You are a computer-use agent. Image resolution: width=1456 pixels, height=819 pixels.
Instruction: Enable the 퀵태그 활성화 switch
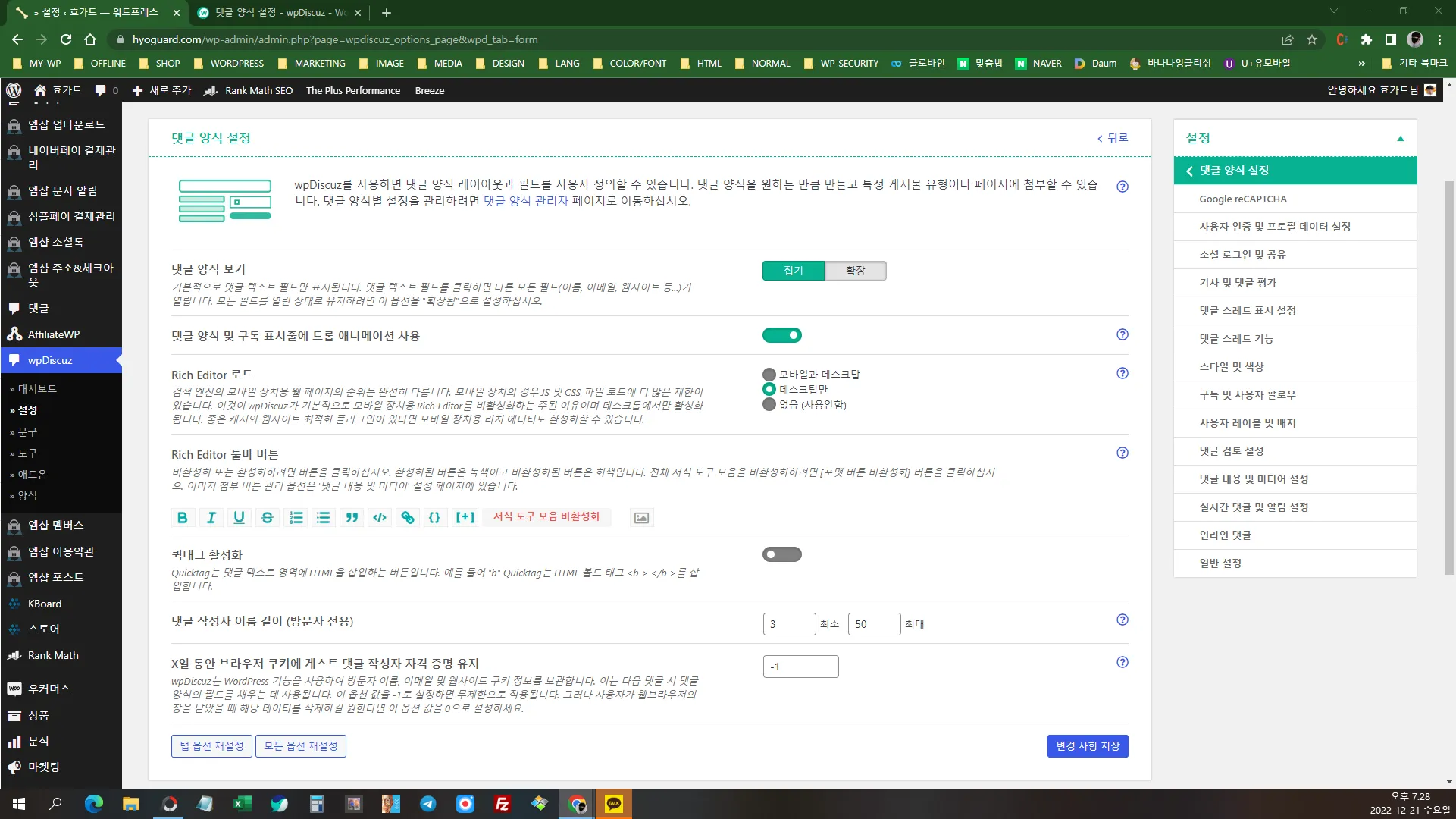coord(782,554)
